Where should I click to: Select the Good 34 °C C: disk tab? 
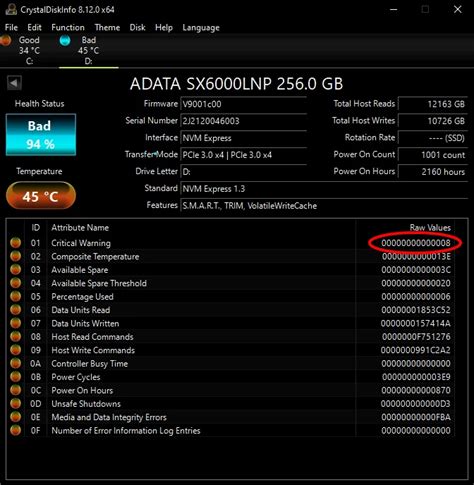point(29,50)
